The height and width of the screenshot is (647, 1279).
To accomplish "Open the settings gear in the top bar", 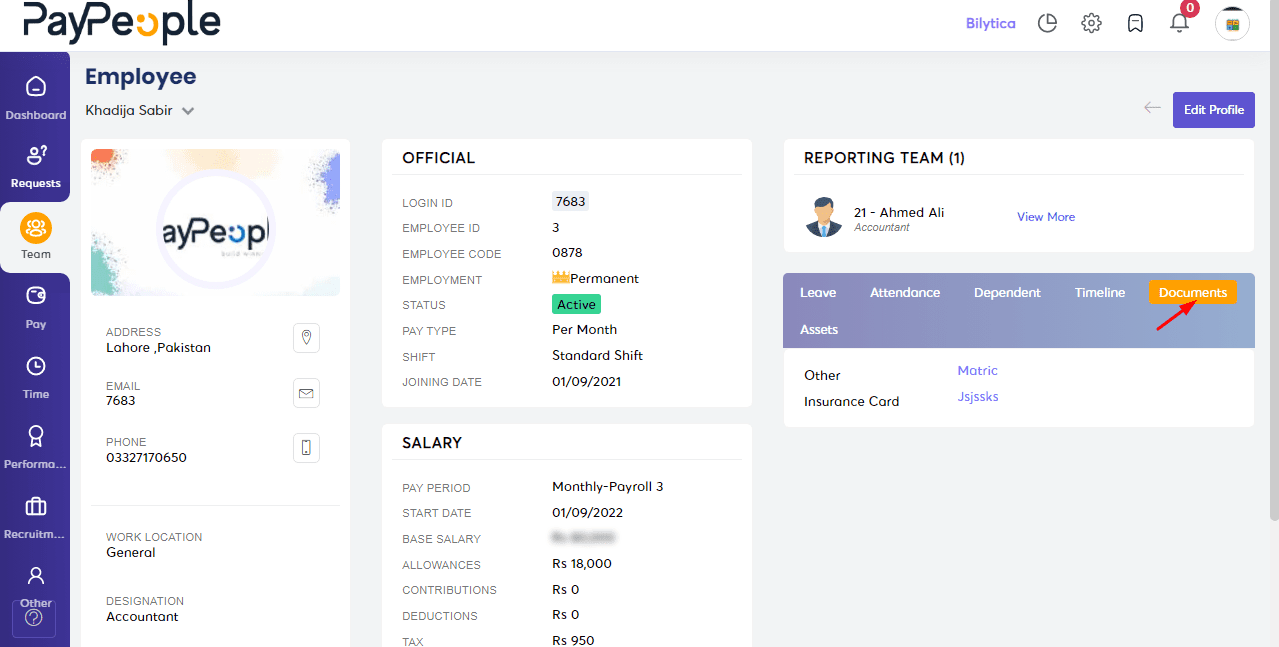I will [x=1091, y=22].
